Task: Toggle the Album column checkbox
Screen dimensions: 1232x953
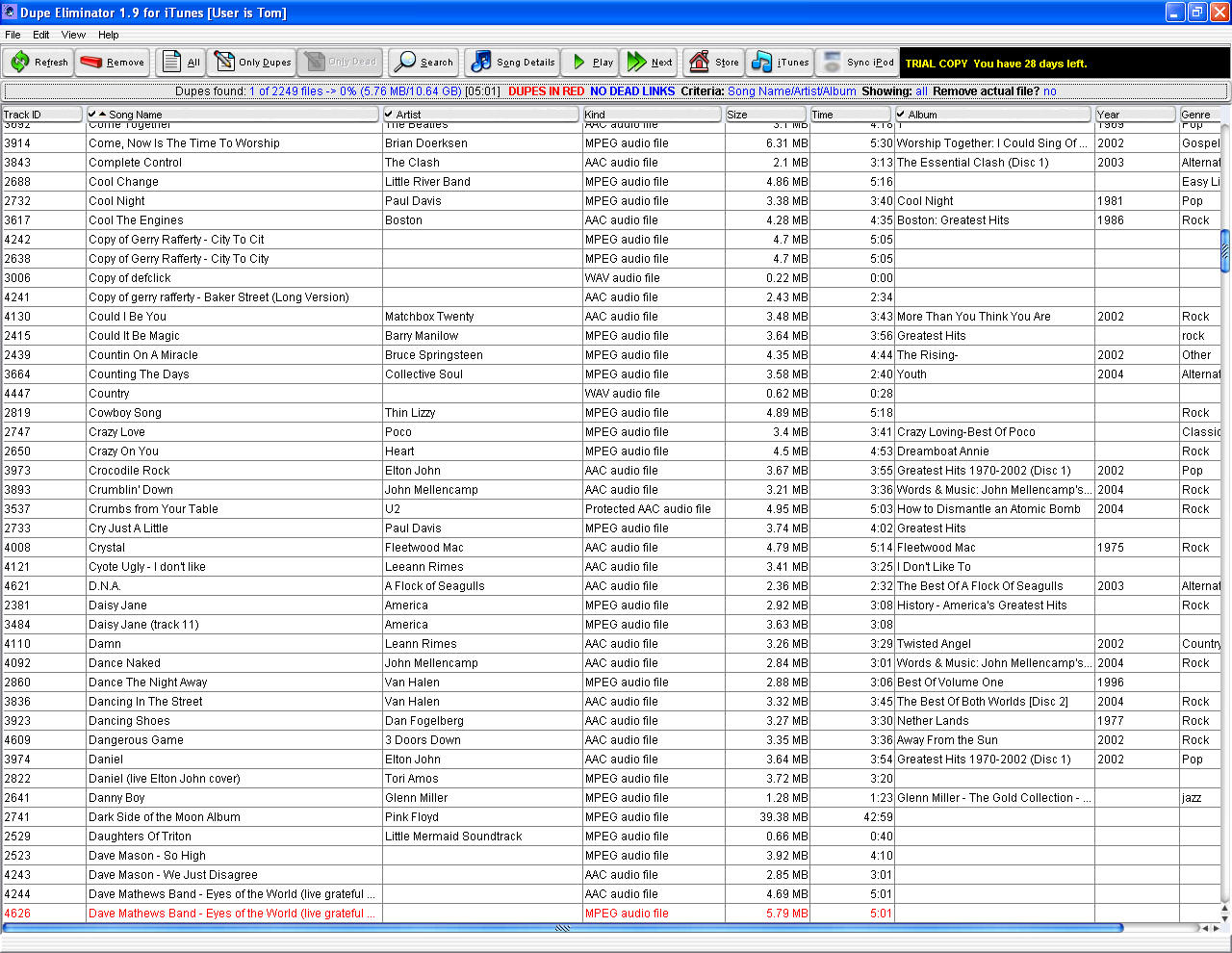Action: tap(901, 115)
